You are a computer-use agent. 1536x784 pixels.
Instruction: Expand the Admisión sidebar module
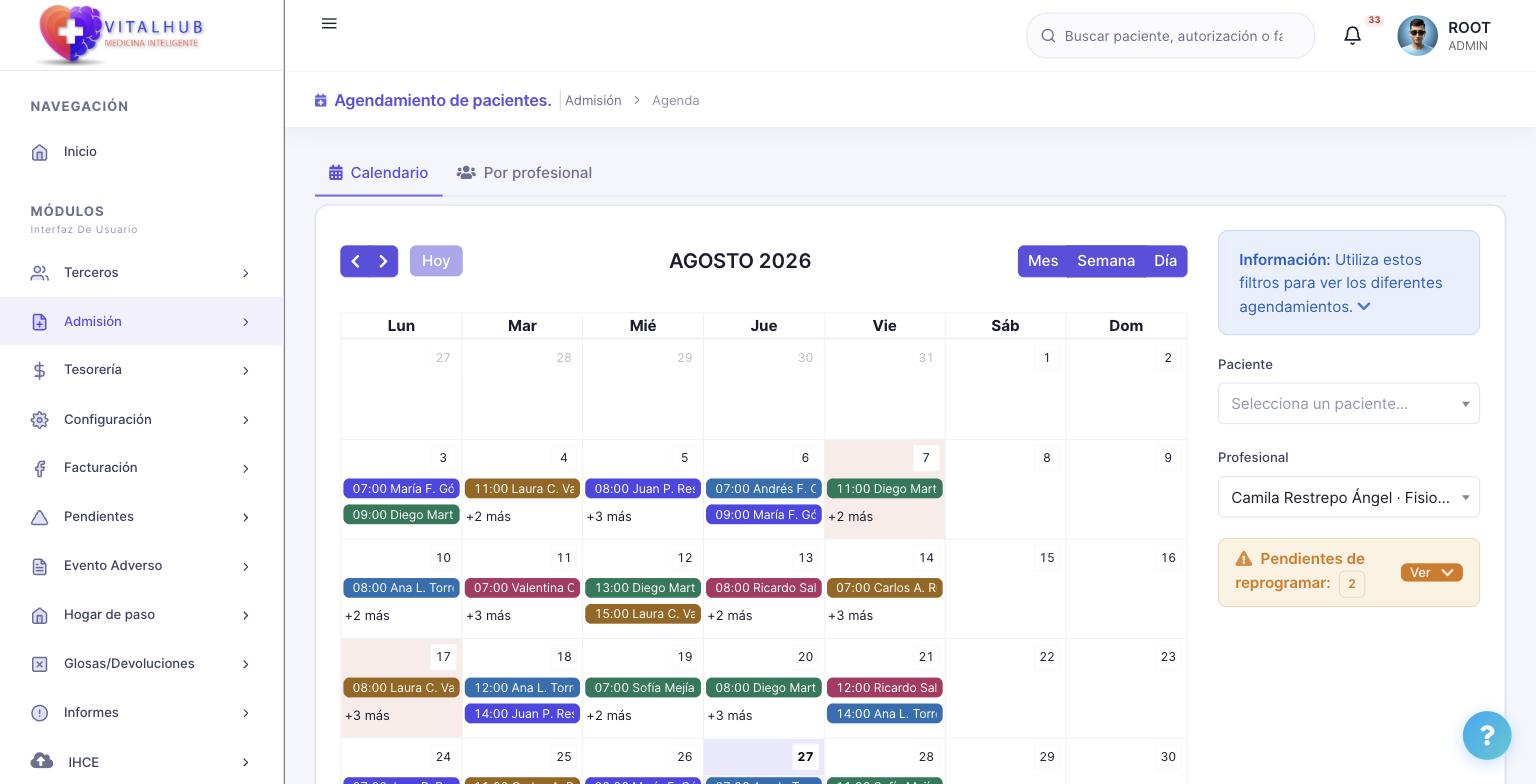click(x=141, y=321)
